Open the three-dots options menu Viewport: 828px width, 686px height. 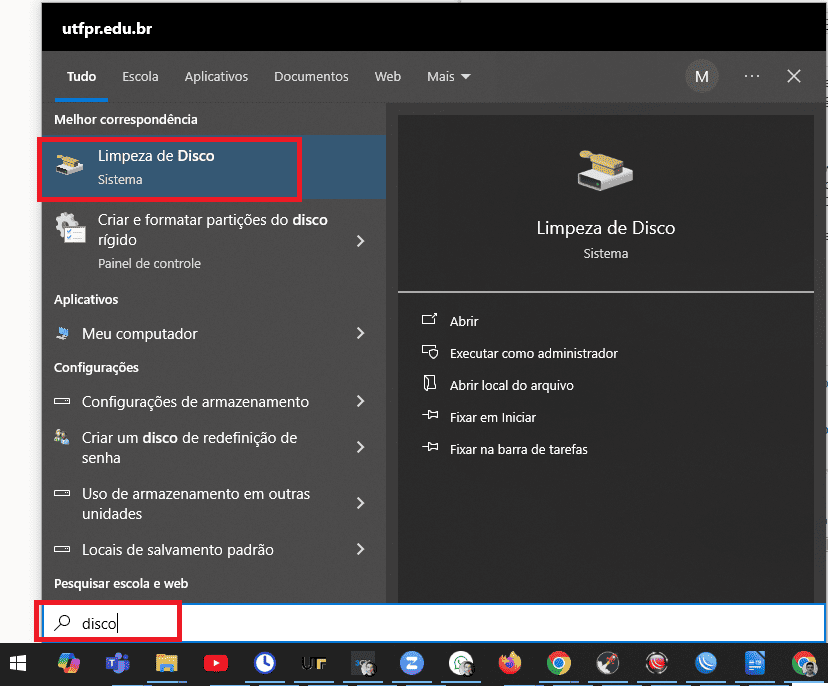(752, 77)
